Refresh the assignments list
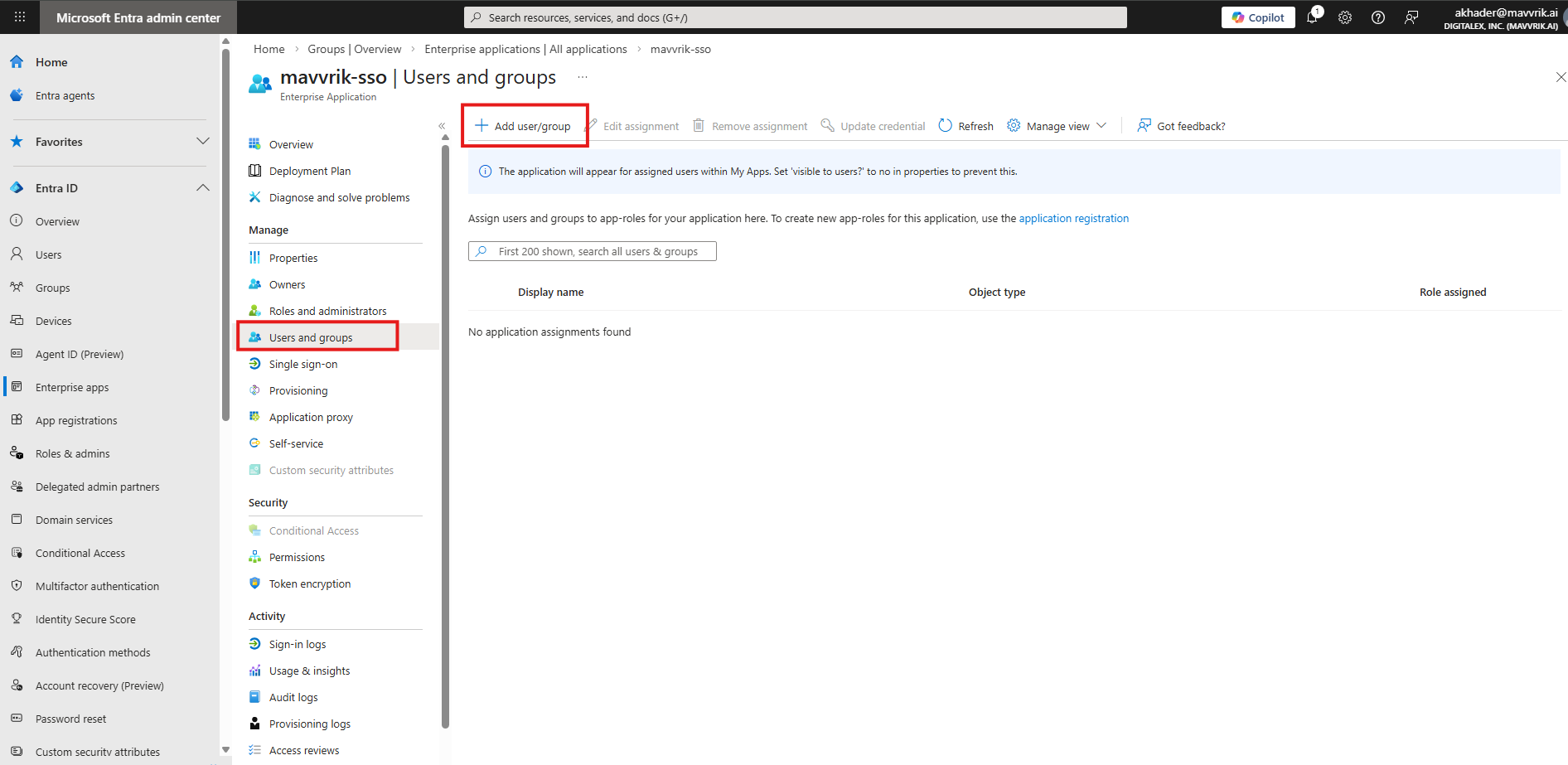 (x=965, y=126)
